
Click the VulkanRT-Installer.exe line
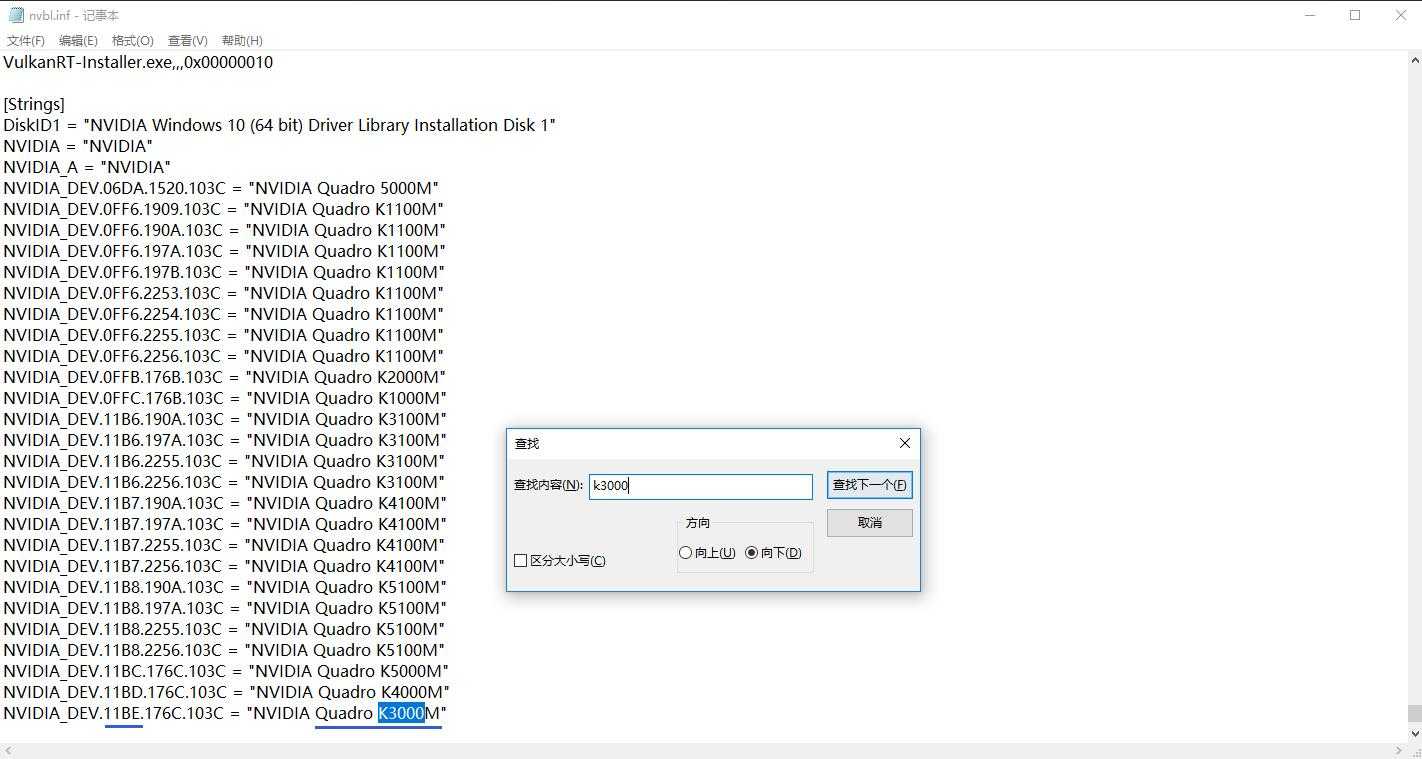(138, 62)
